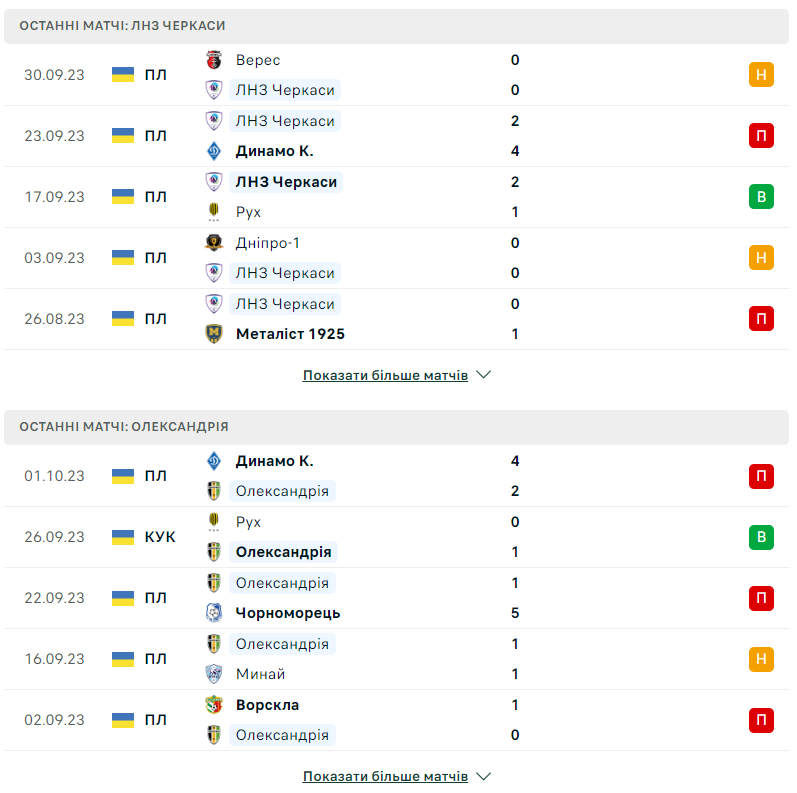Click the orange Н draw badge for 30.09.23

click(761, 75)
